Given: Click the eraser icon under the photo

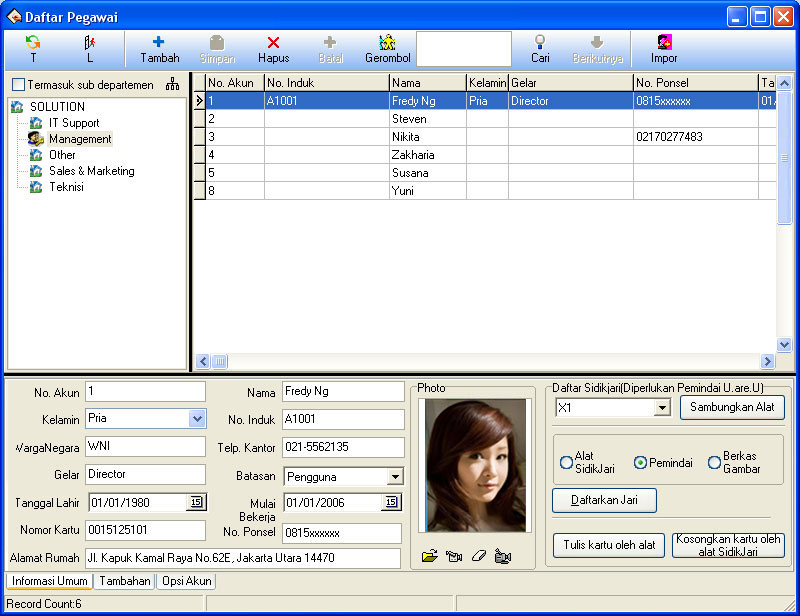Looking at the screenshot, I should tap(479, 556).
